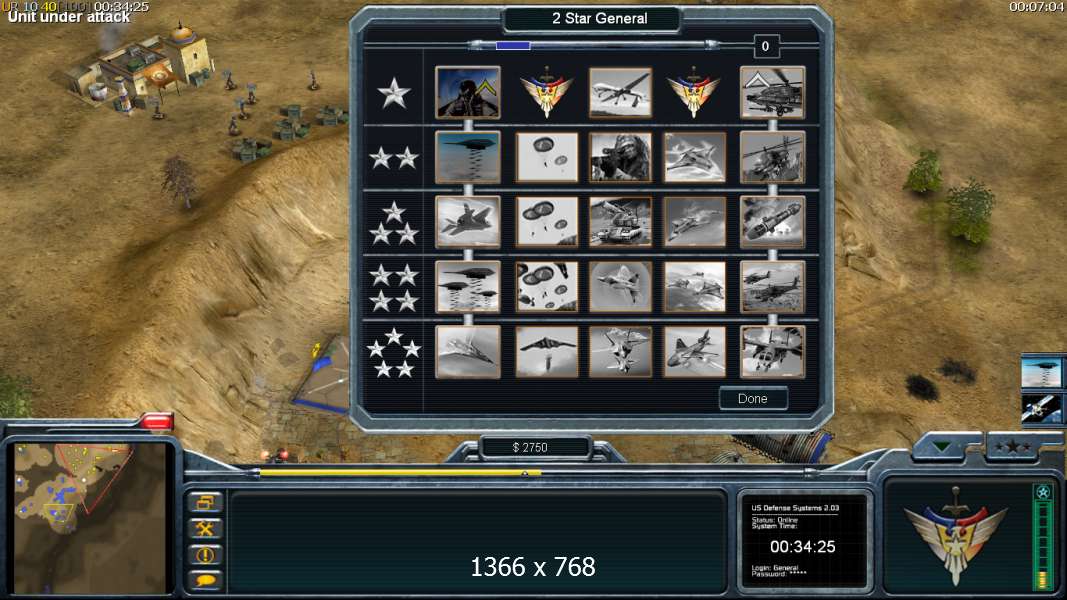Click the exclamation mark alert button
Screen dimensions: 1067x600
pos(205,554)
